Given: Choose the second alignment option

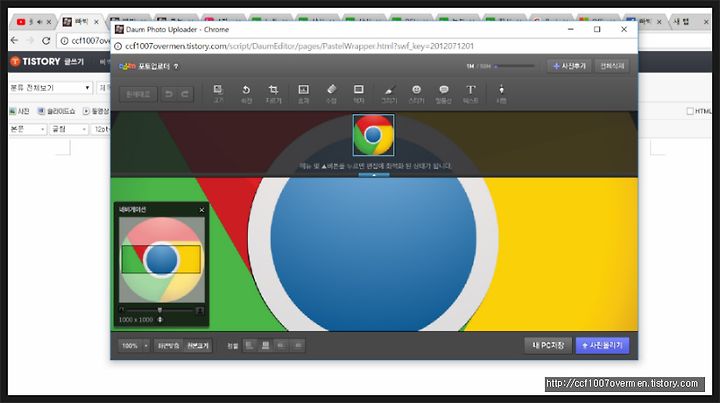Looking at the screenshot, I should point(265,345).
